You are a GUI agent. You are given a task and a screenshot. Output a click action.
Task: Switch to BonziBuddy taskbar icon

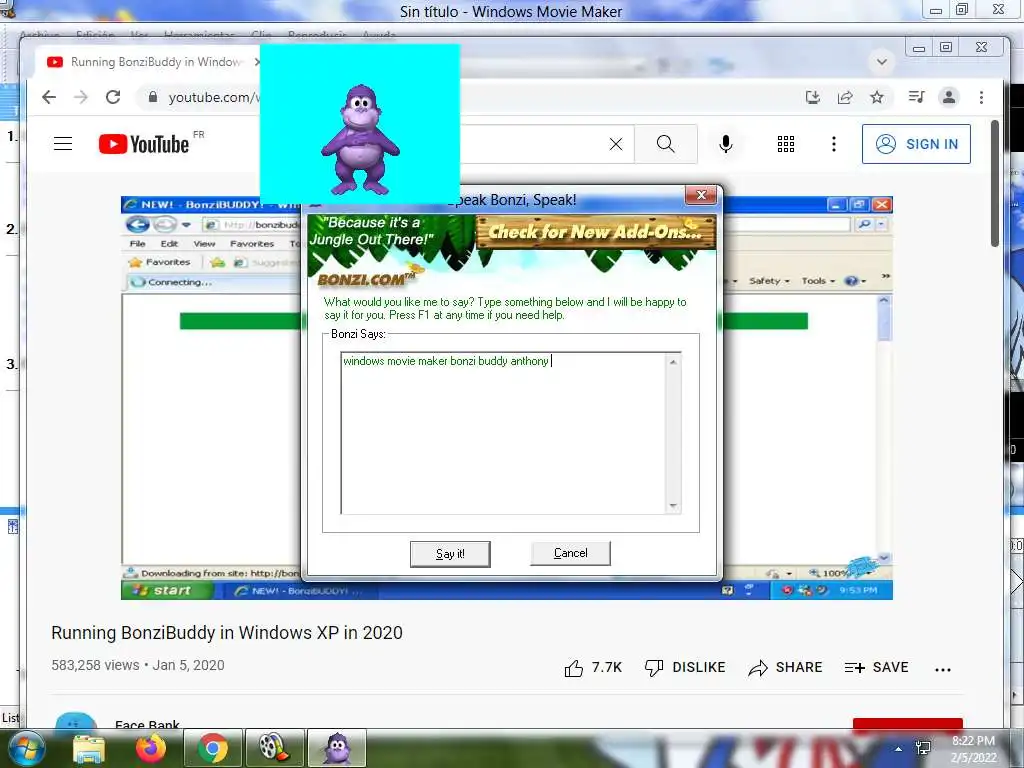click(x=336, y=748)
